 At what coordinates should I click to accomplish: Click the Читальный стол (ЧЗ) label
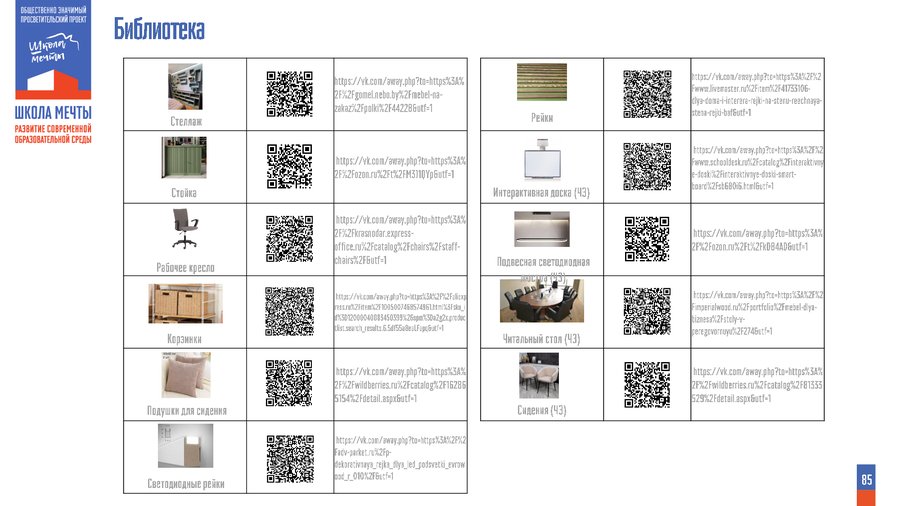click(541, 339)
